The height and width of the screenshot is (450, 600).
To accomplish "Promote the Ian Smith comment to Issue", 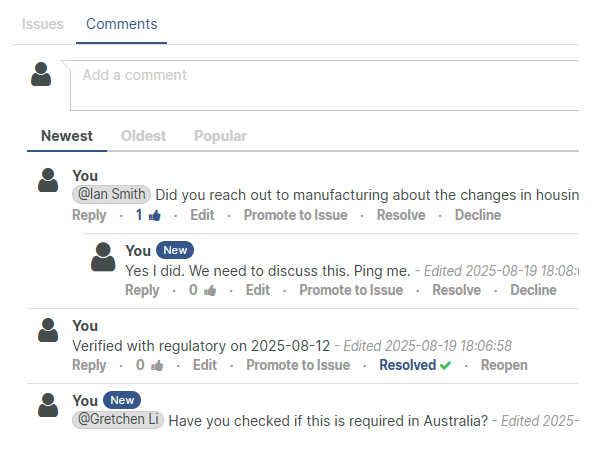I will tap(295, 216).
